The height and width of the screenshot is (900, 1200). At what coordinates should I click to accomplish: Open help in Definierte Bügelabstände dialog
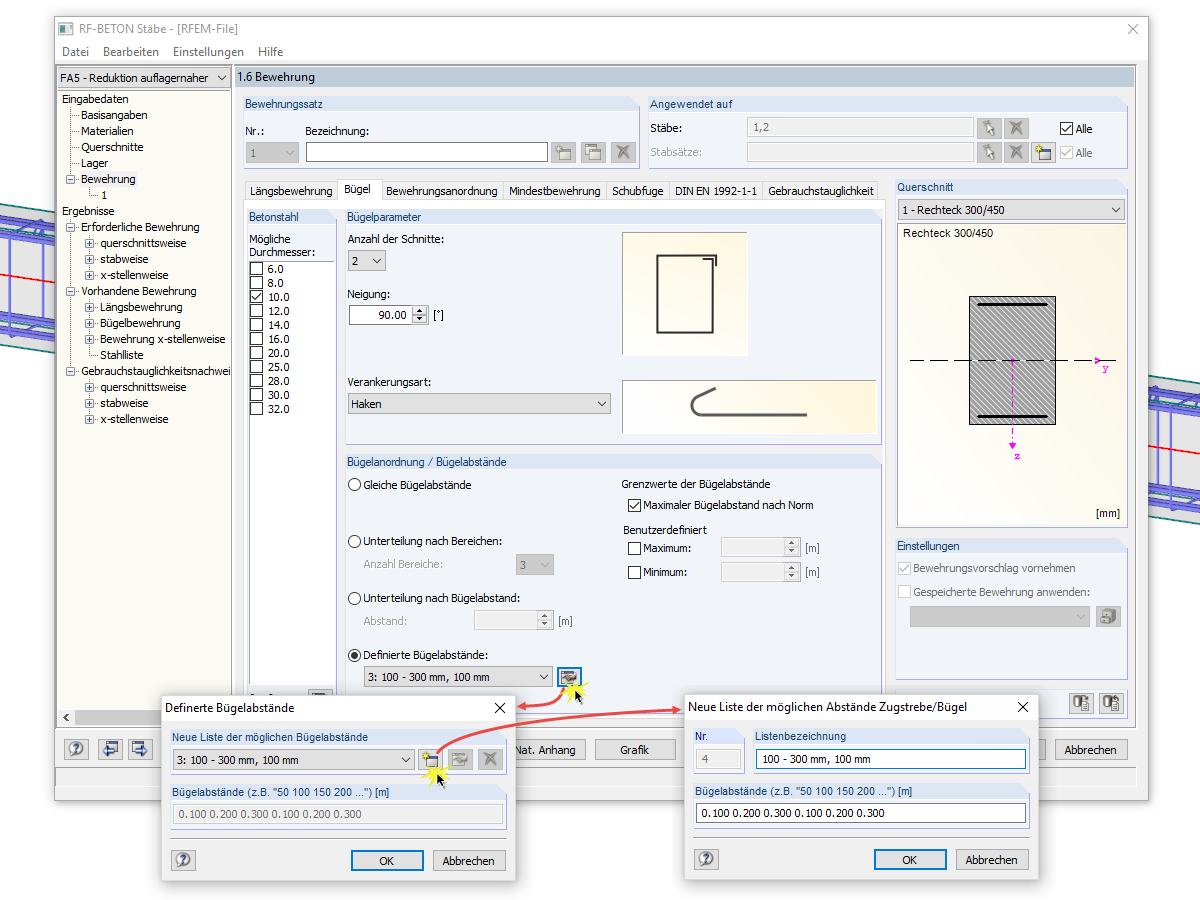(x=183, y=860)
